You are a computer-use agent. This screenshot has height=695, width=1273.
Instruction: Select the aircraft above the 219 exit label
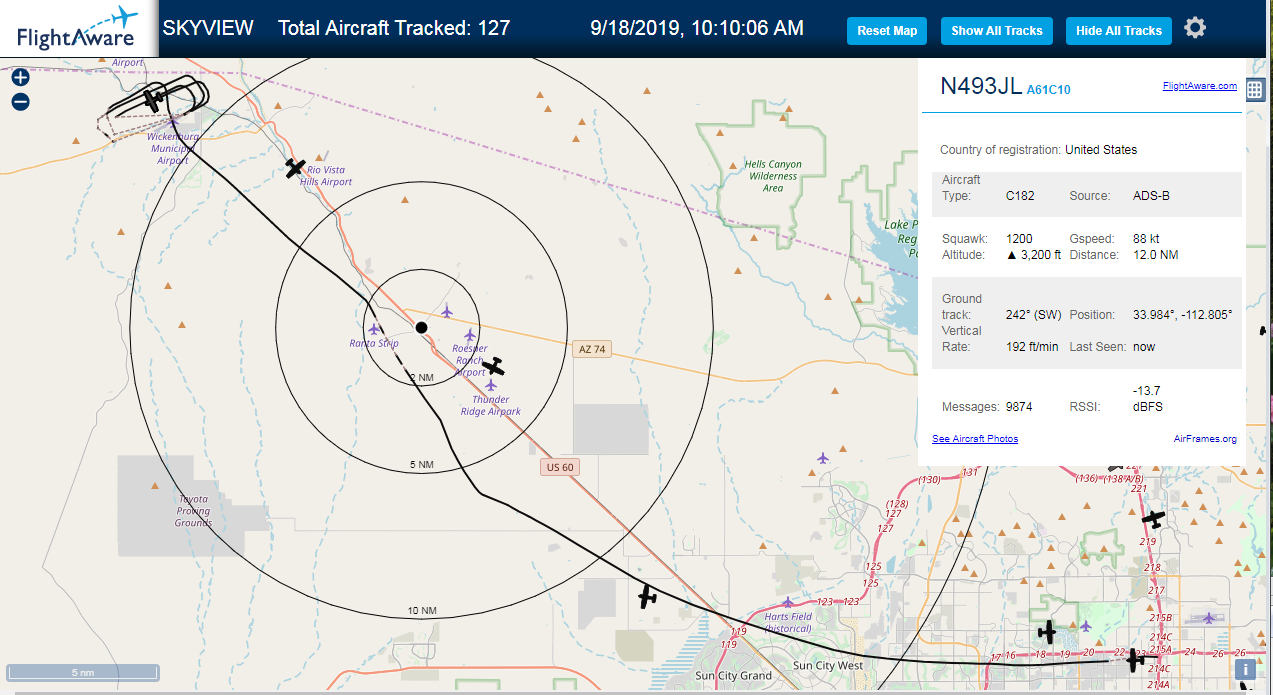point(1154,520)
